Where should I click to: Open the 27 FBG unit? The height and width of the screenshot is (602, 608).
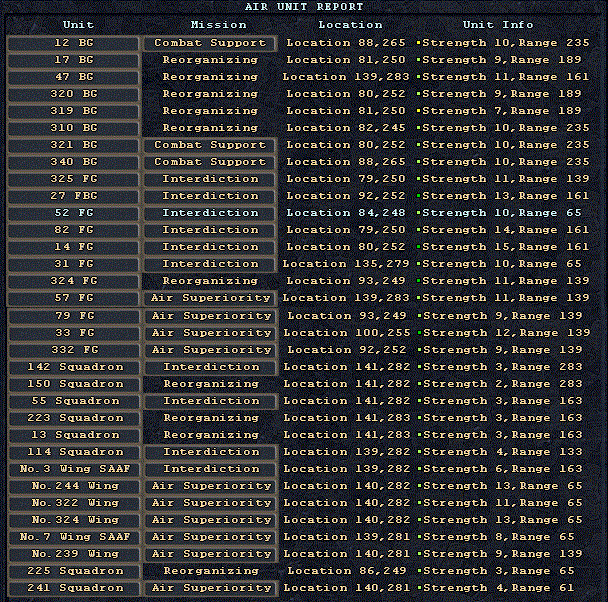click(x=73, y=197)
